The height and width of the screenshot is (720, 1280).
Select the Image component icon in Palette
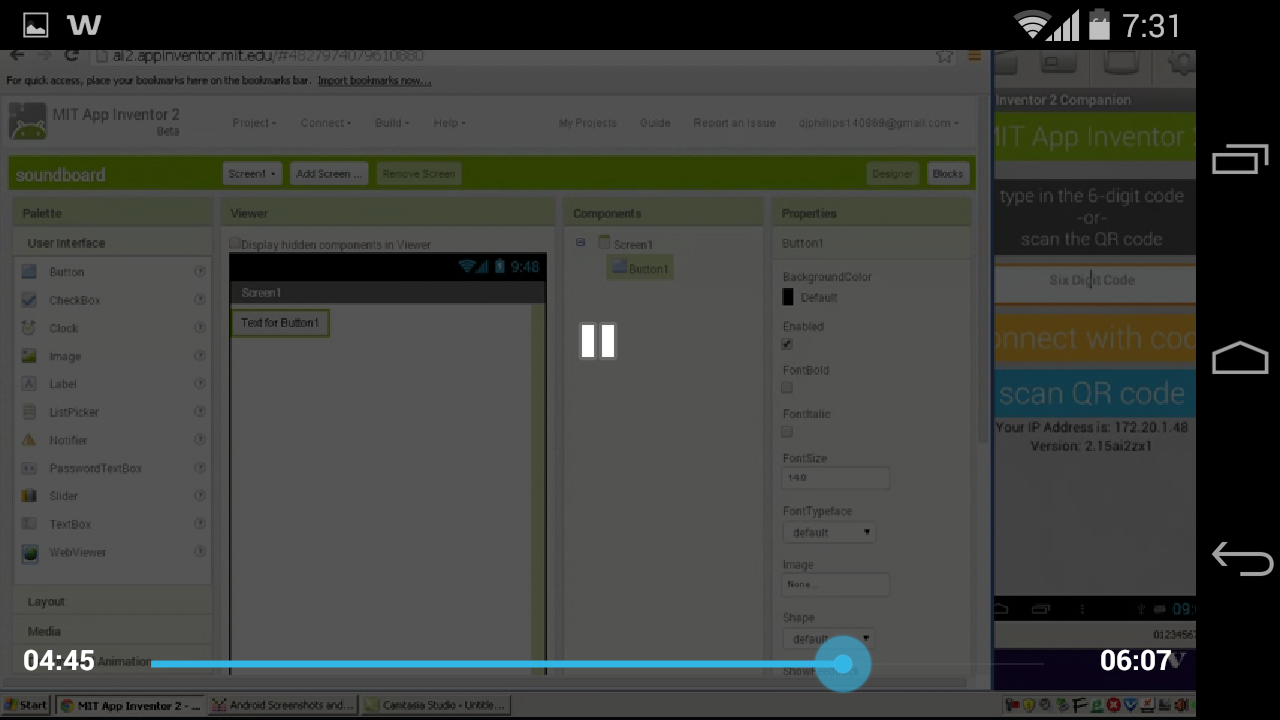coord(29,356)
